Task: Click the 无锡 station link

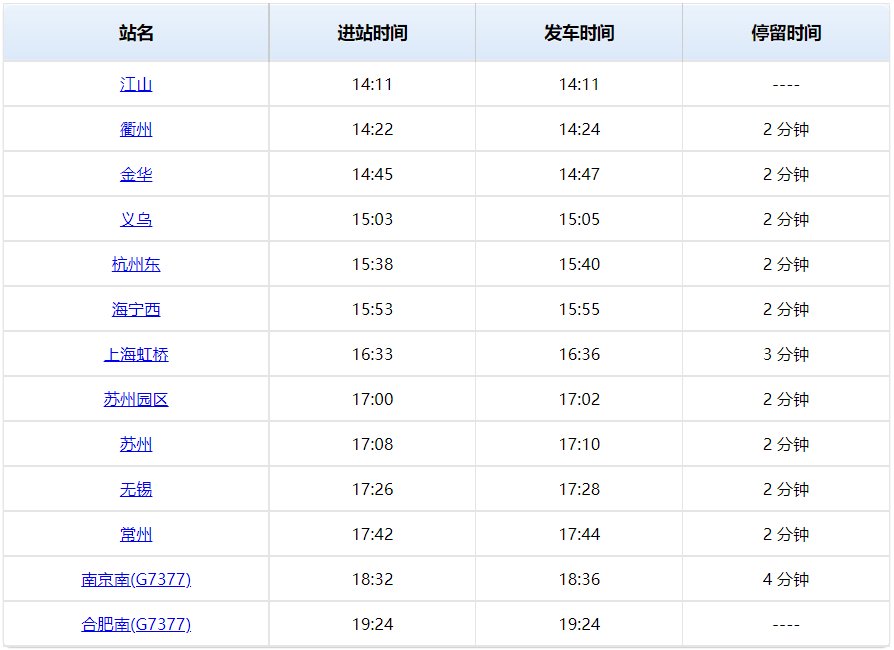Action: point(136,490)
